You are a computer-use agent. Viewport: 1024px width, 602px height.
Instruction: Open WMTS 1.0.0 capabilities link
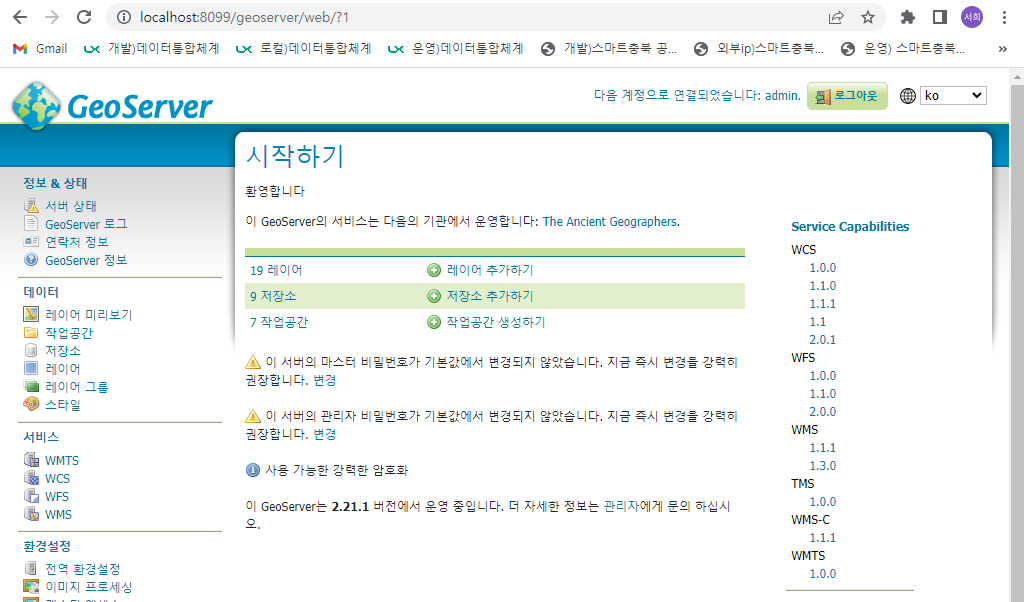(822, 573)
